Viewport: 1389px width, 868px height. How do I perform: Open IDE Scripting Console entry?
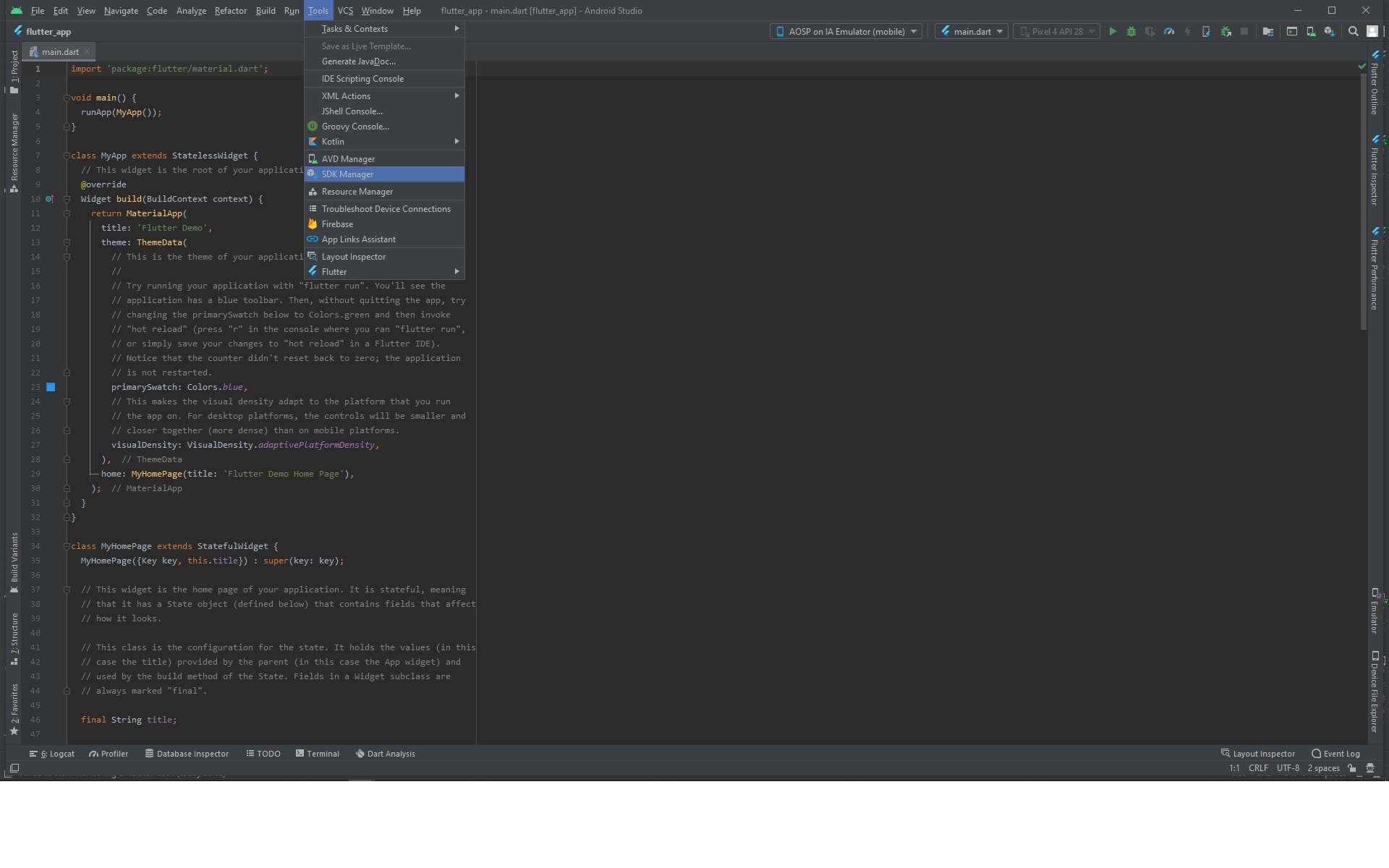tap(384, 79)
